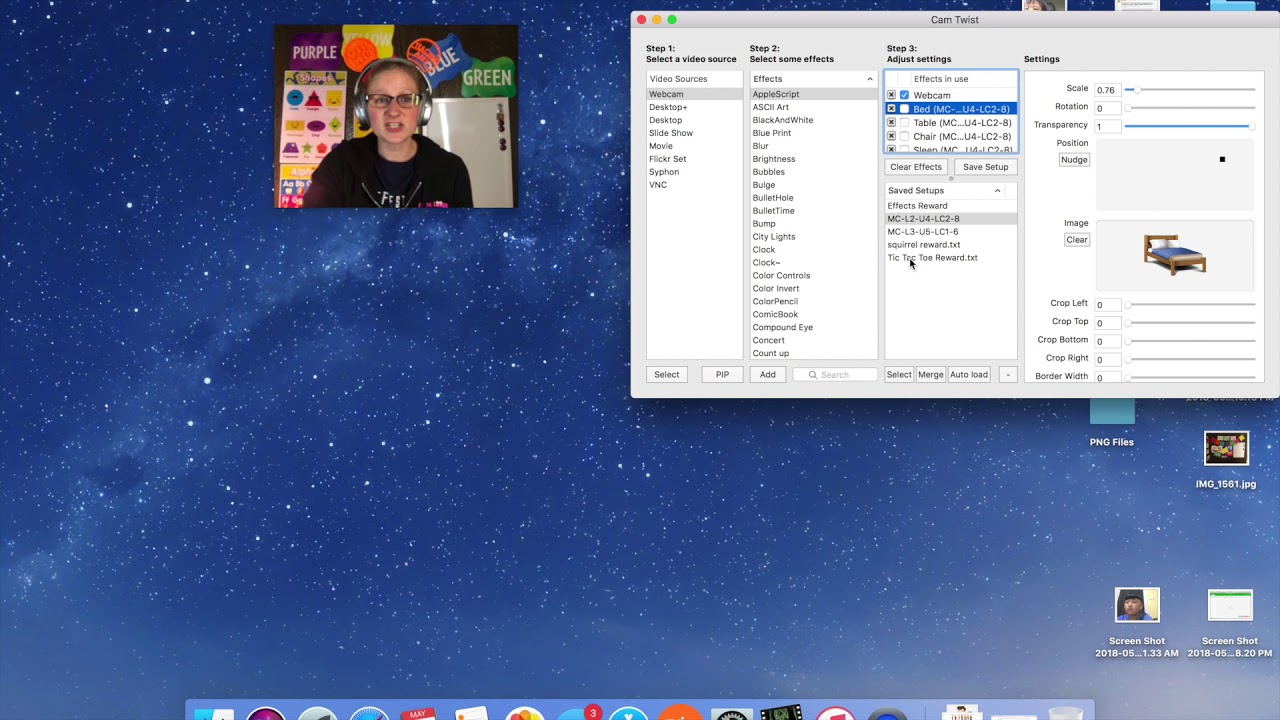Select the Screen Shot 8.20 PM desktop file
Screen dimensions: 1280x720
(1230, 622)
